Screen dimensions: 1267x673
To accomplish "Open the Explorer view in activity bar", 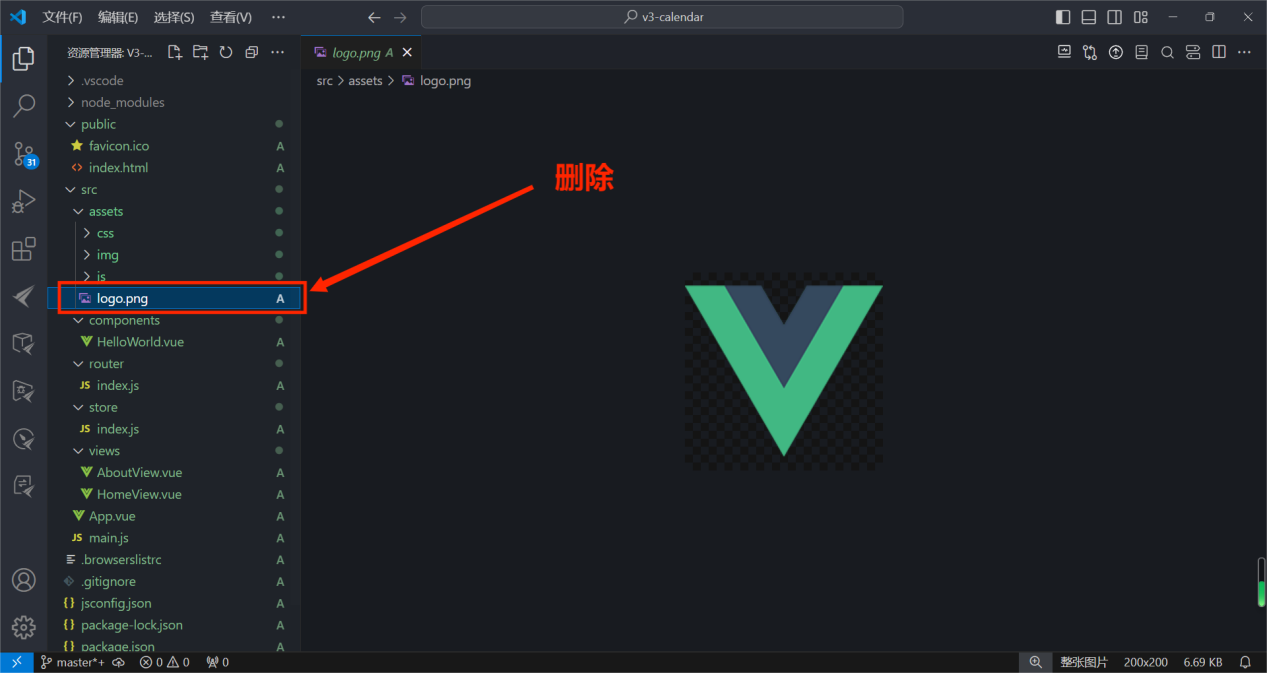I will (23, 58).
